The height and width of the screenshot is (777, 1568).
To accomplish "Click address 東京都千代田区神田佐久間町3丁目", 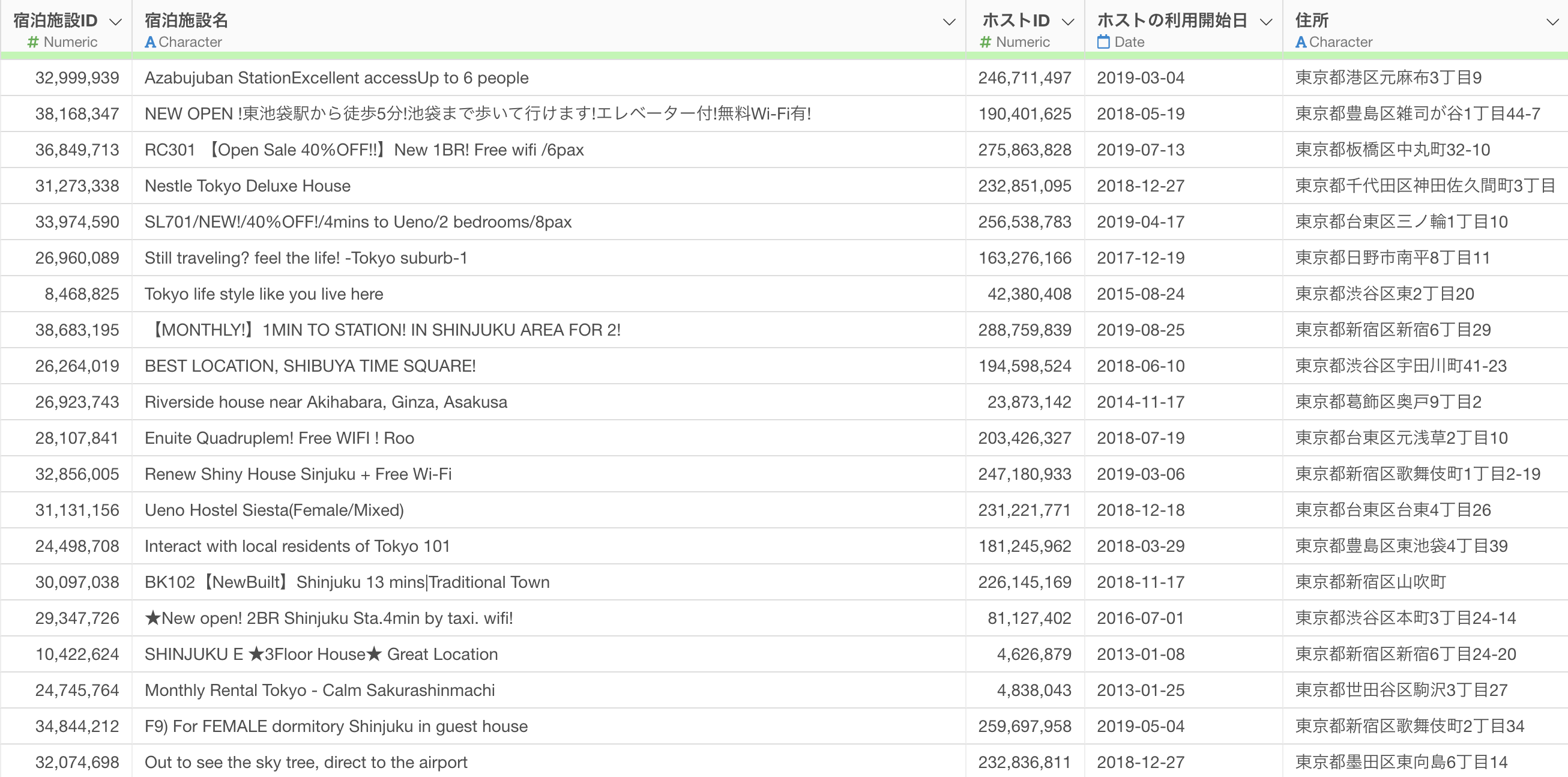I will [1425, 186].
